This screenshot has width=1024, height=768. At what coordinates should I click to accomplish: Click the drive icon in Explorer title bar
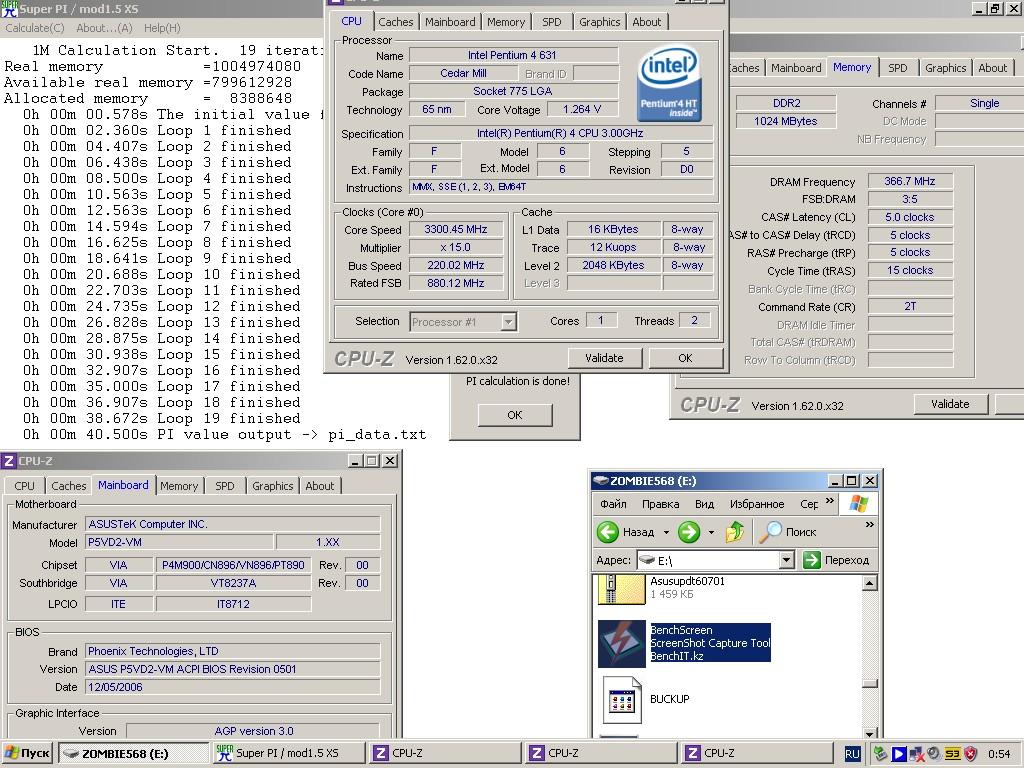600,481
